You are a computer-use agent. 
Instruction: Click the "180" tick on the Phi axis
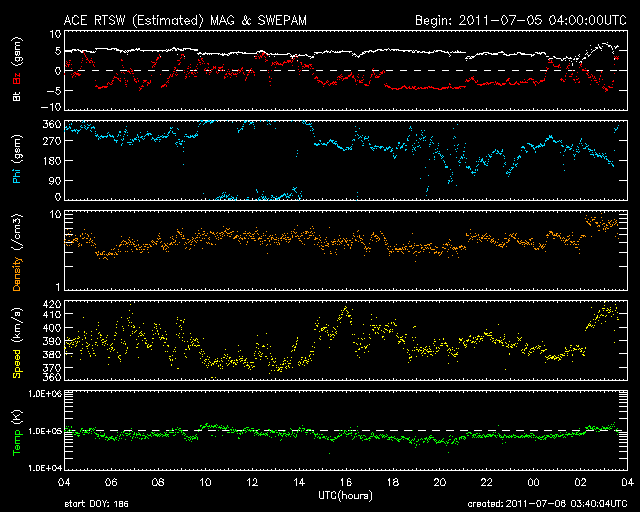coord(52,161)
